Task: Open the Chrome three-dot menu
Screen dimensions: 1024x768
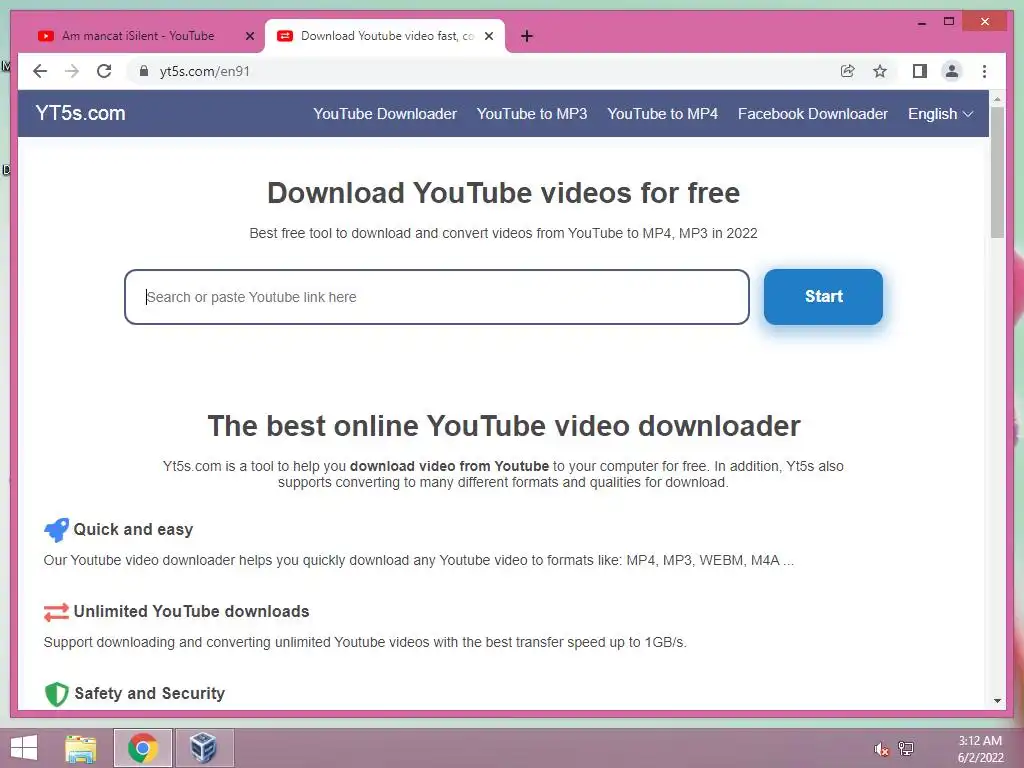Action: click(x=984, y=71)
